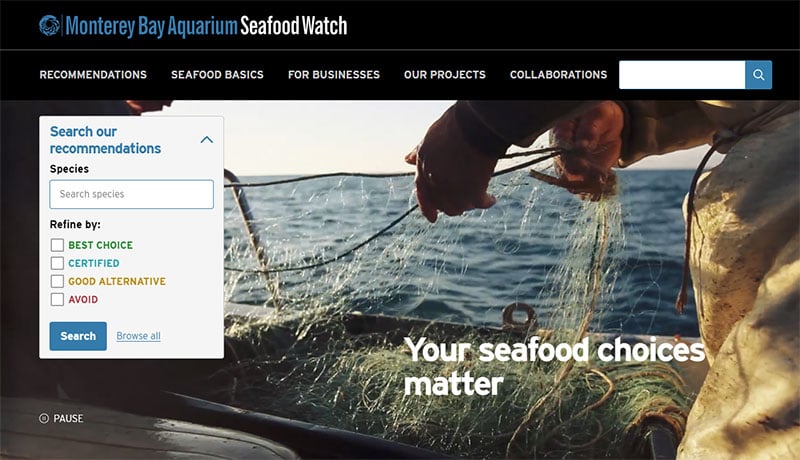Click the magnifying glass search button
The width and height of the screenshot is (800, 460).
[x=759, y=75]
